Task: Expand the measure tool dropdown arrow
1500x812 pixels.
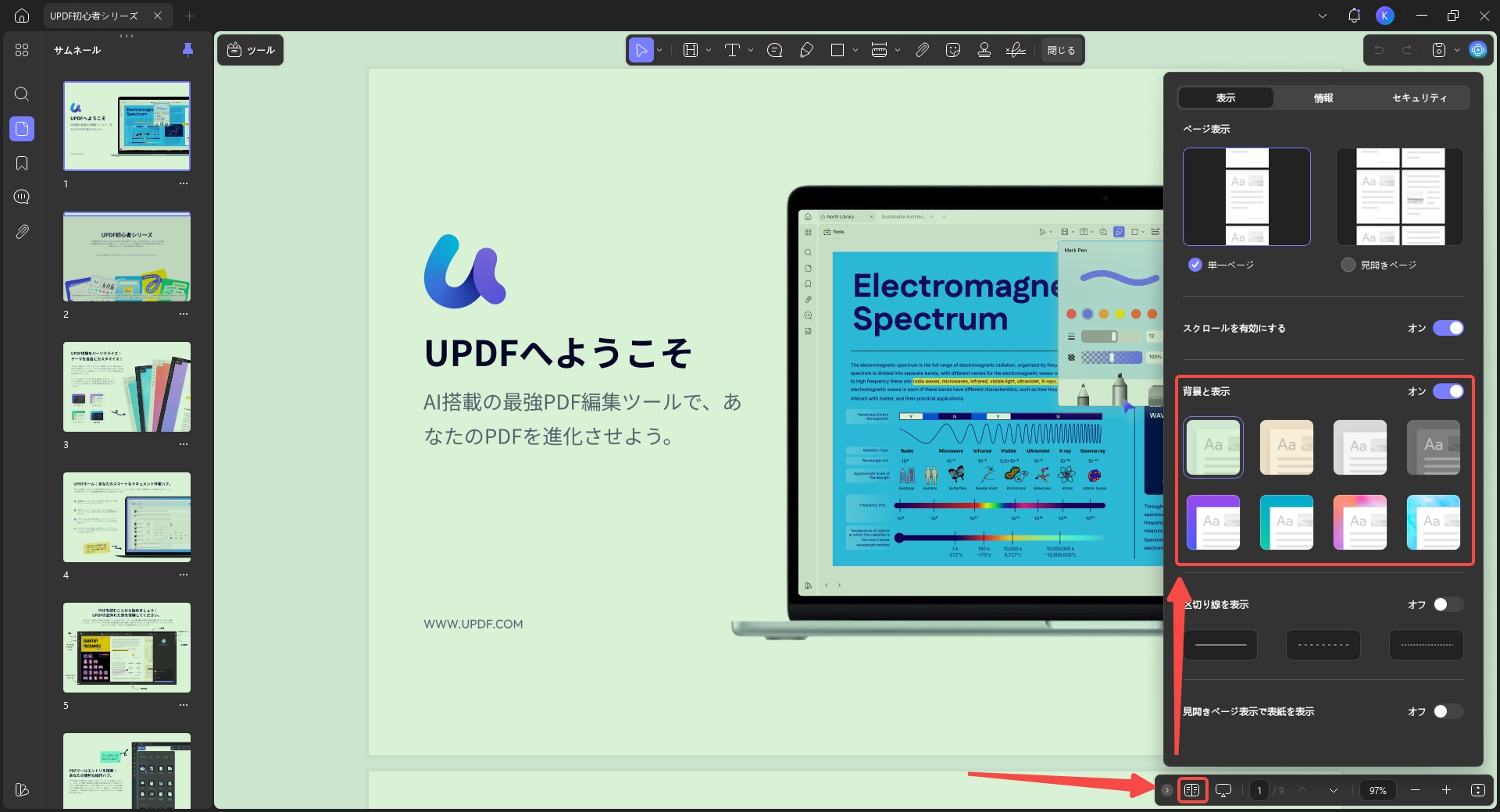Action: [x=898, y=50]
